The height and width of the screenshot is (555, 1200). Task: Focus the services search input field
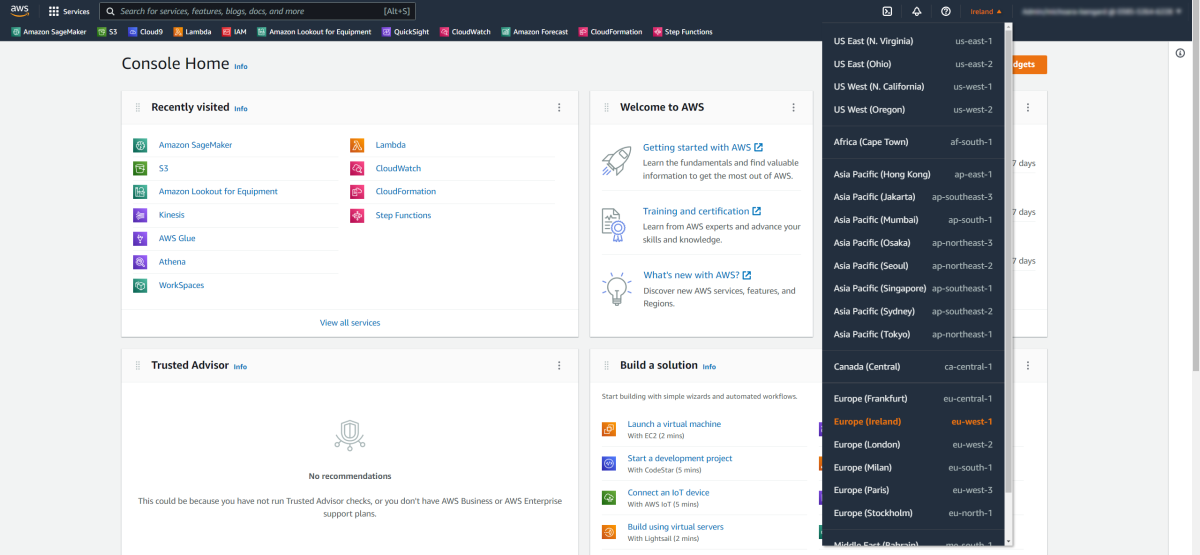coord(257,11)
